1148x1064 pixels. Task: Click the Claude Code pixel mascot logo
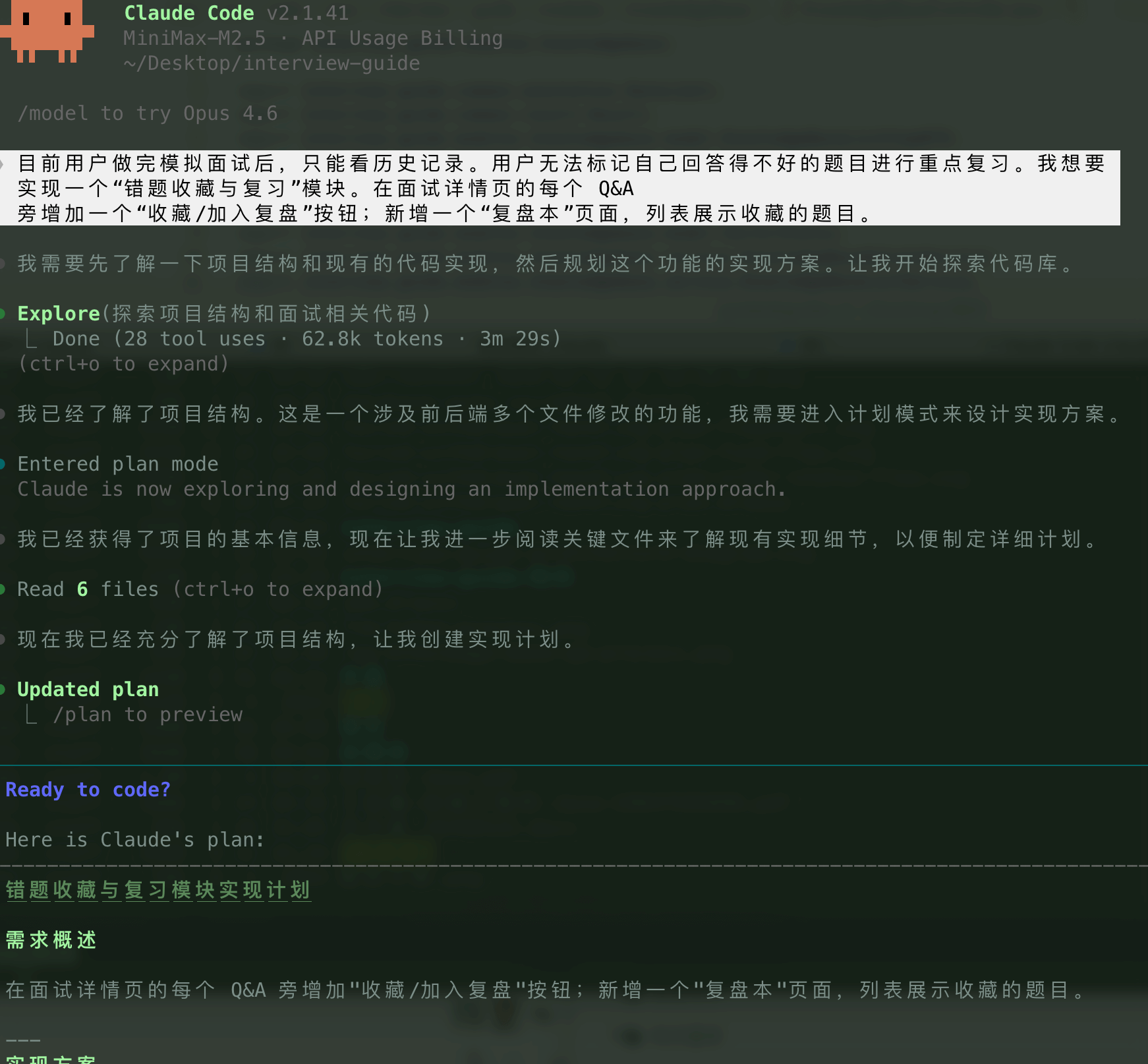pyautogui.click(x=47, y=31)
